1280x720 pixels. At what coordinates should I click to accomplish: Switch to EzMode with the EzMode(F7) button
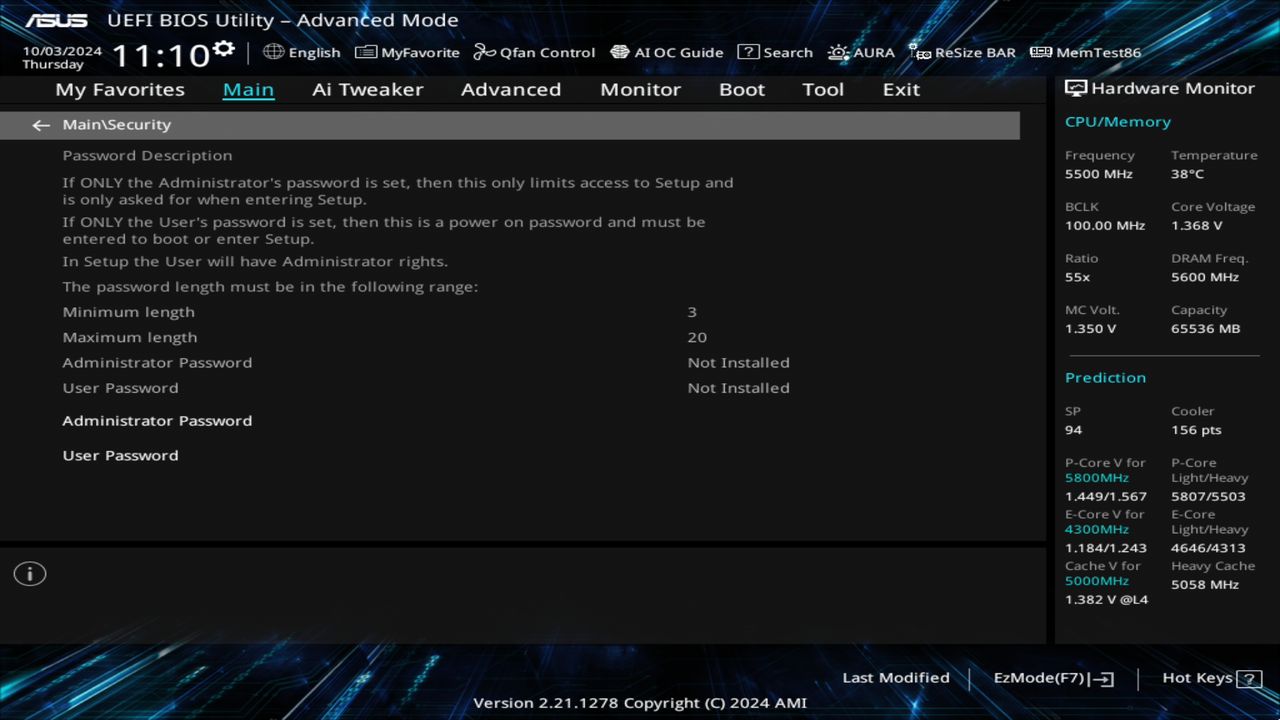point(1052,677)
